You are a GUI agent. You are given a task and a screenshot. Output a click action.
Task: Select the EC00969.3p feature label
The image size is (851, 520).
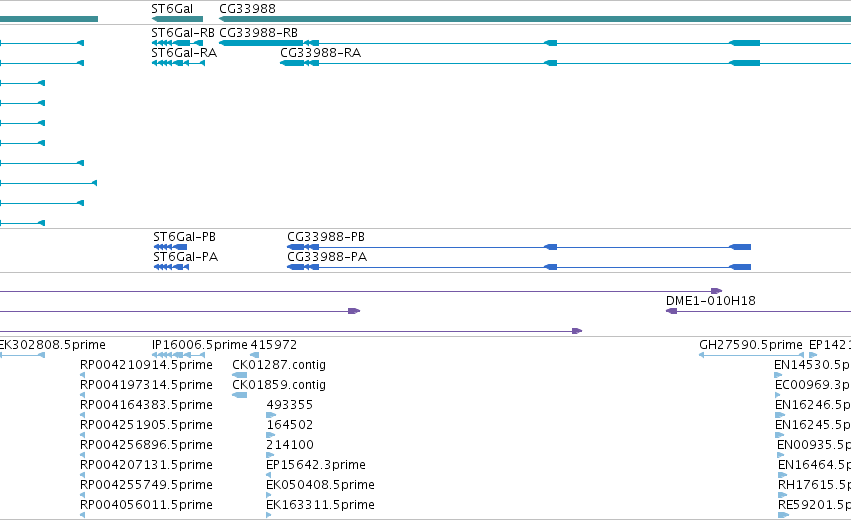tap(813, 385)
